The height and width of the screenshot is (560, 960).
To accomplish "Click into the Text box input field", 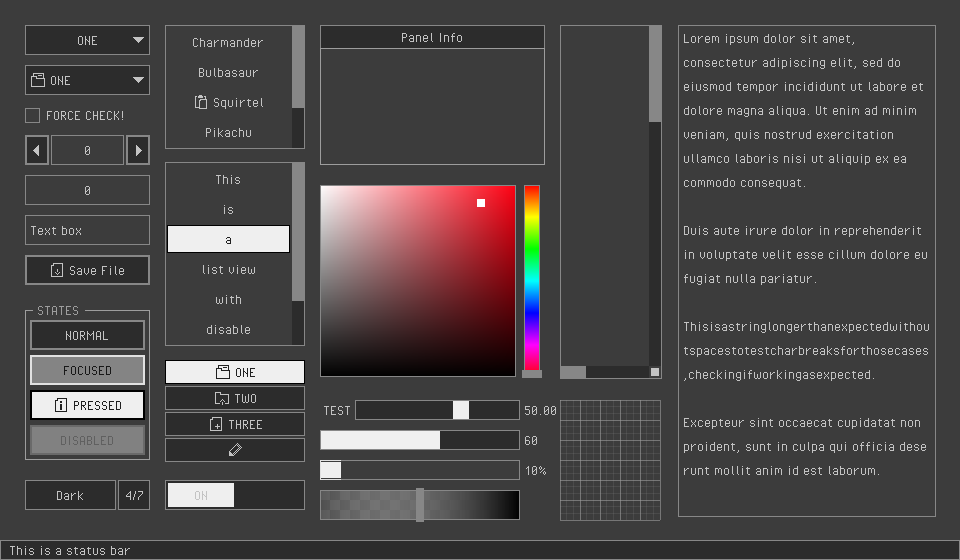I will pos(87,230).
